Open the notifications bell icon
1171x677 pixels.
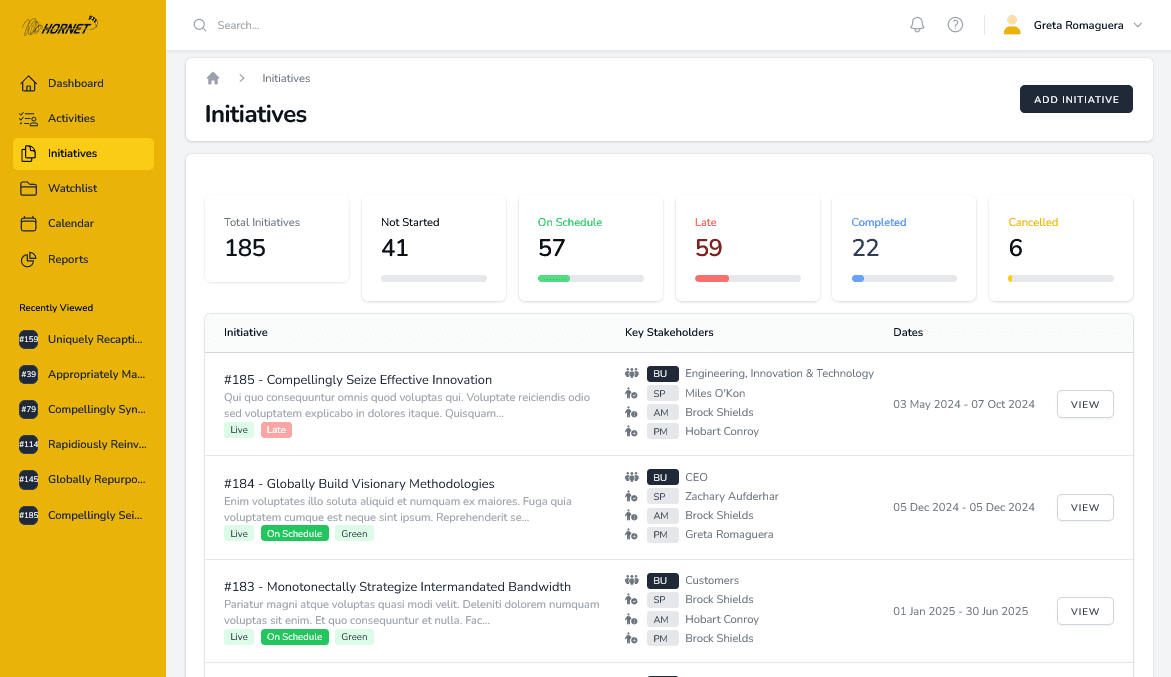pyautogui.click(x=917, y=25)
